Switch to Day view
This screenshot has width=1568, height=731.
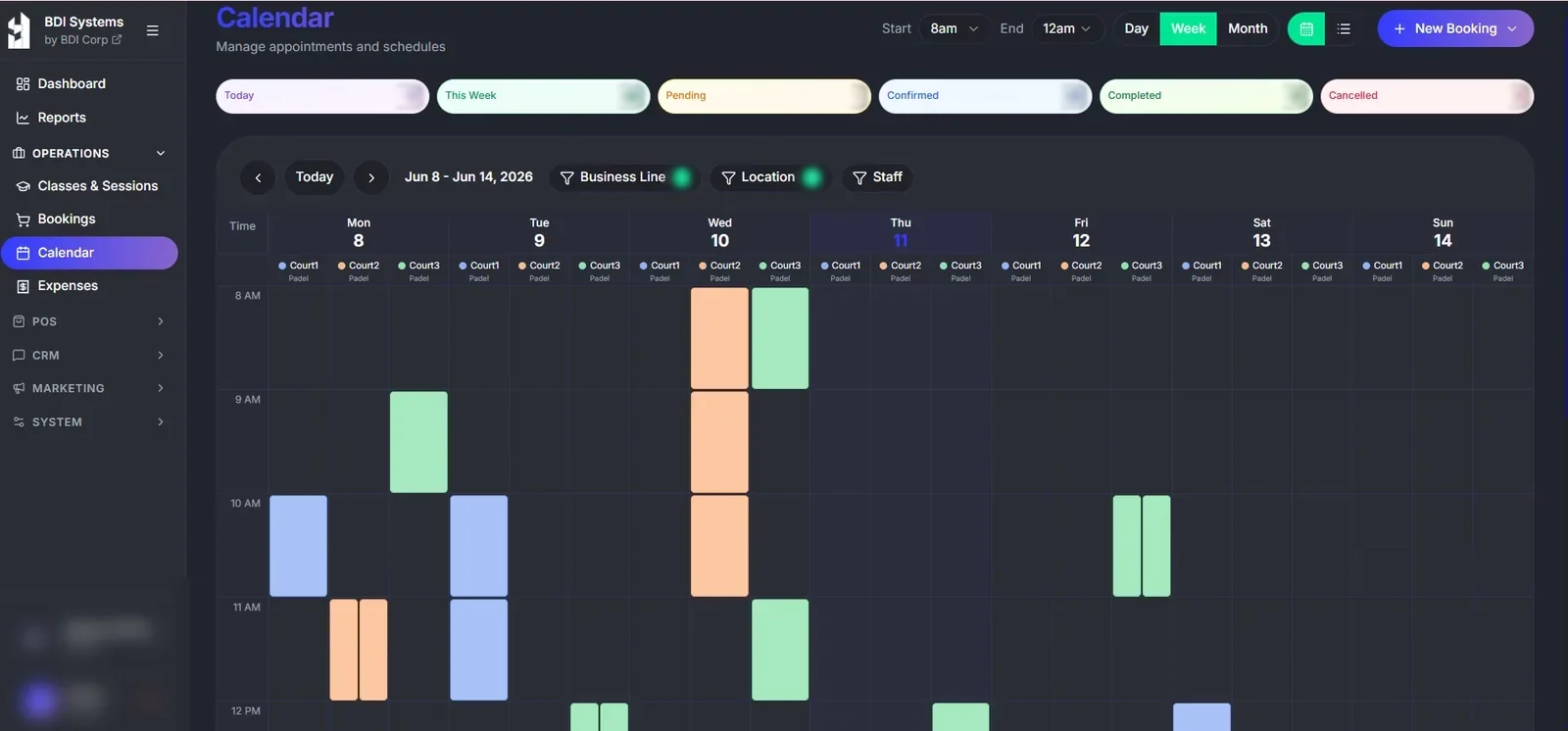(1136, 28)
